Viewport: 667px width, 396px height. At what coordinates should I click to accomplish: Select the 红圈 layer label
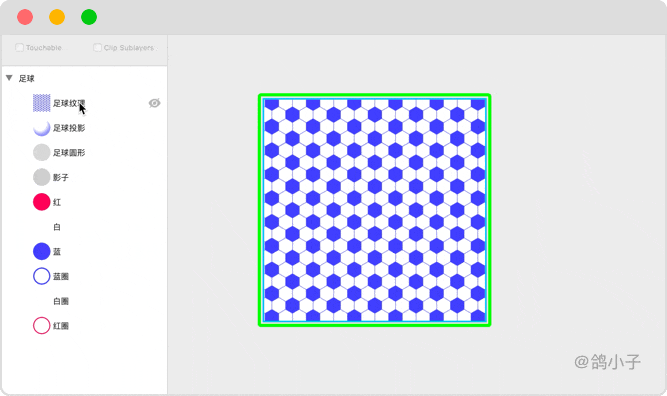pyautogui.click(x=61, y=326)
